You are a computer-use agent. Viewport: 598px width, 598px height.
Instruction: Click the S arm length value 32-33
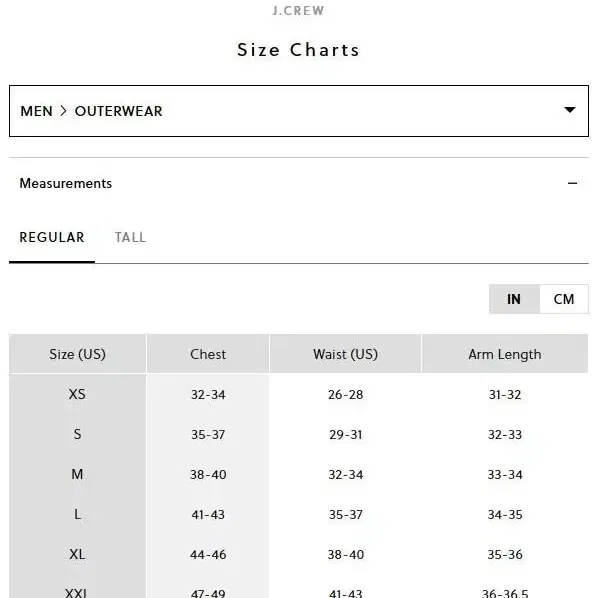point(505,434)
